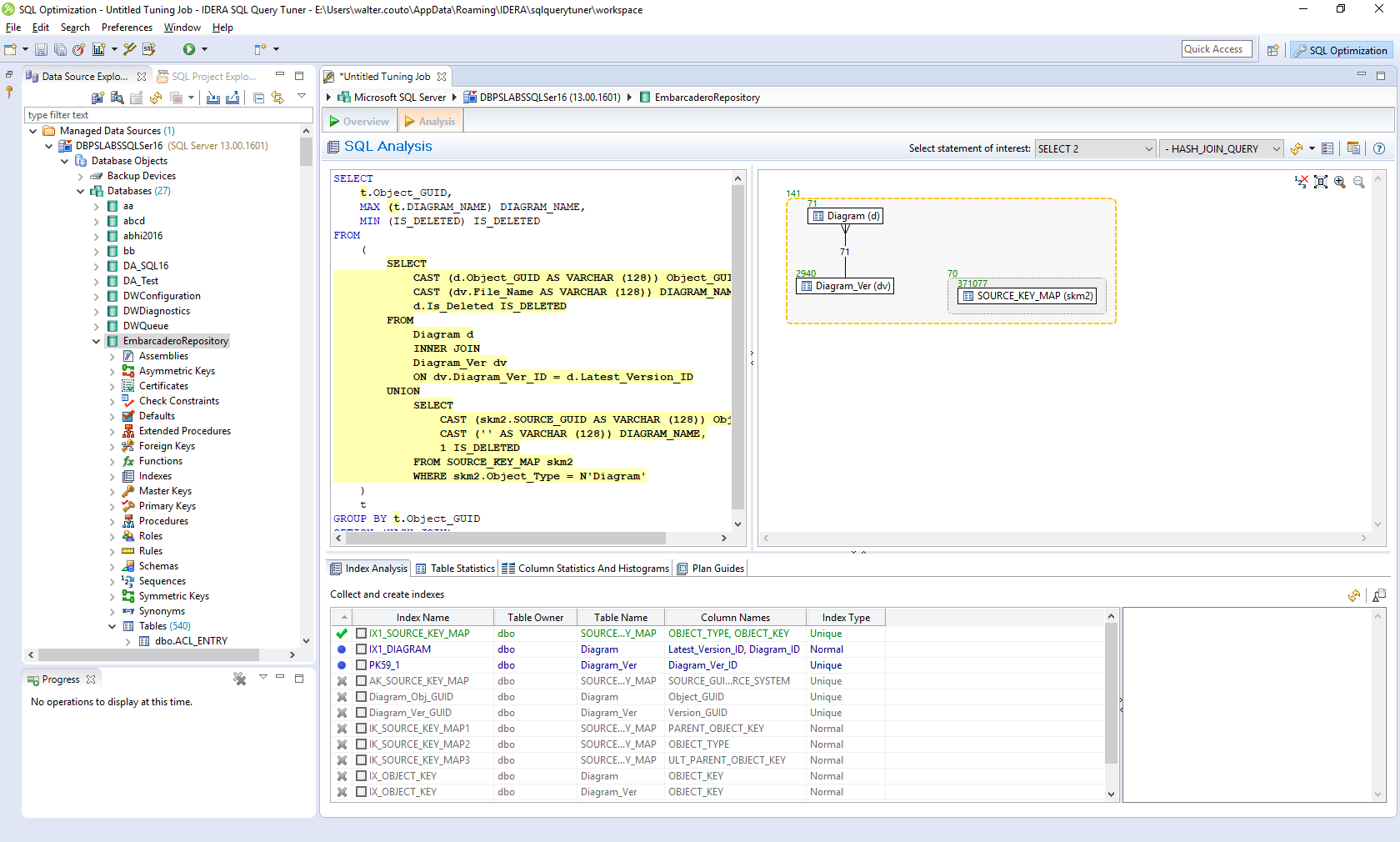Open the SELECT 2 statement dropdown
The width and height of the screenshot is (1400, 842).
(1095, 149)
